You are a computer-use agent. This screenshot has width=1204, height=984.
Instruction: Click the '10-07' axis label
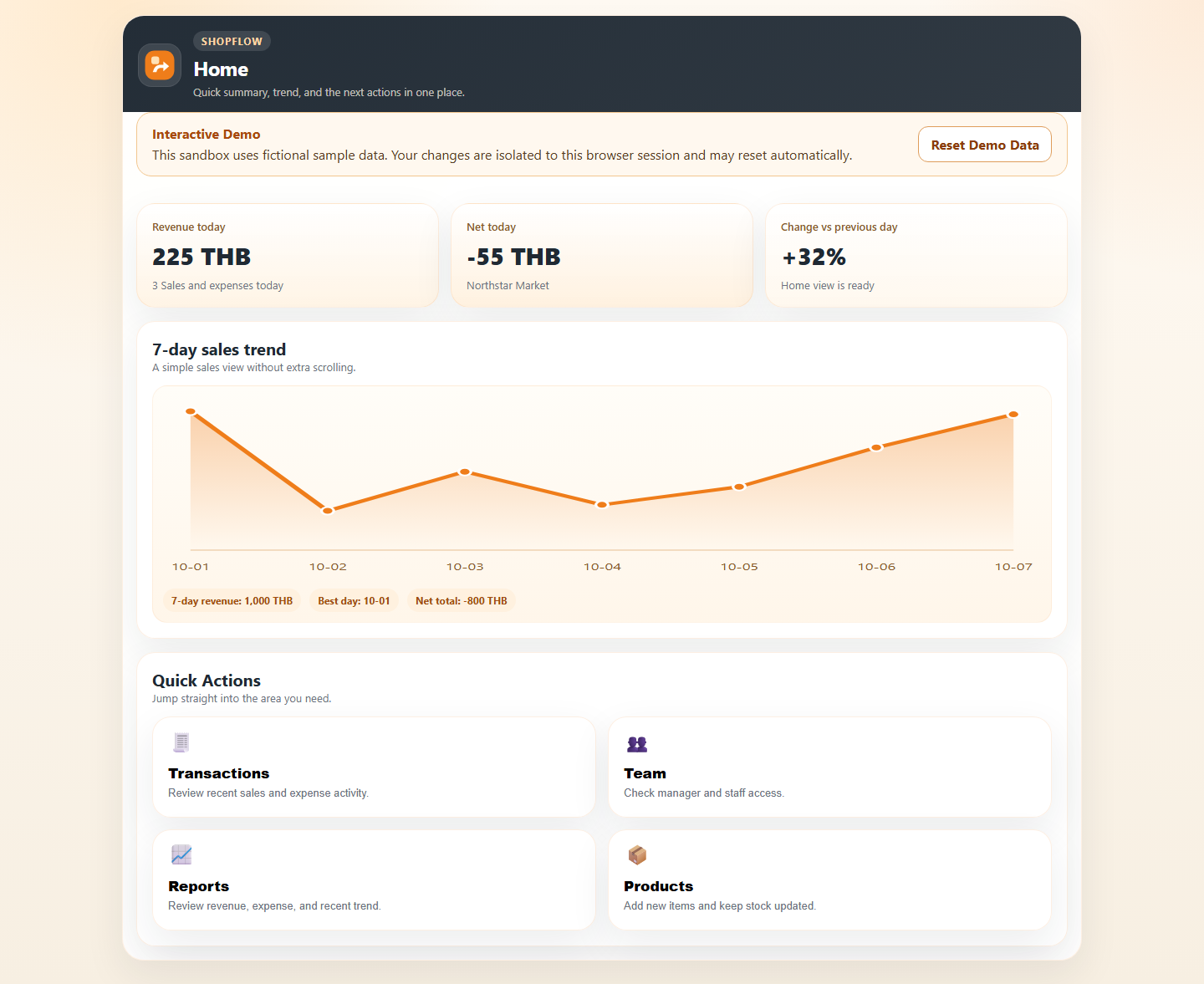(x=1013, y=567)
